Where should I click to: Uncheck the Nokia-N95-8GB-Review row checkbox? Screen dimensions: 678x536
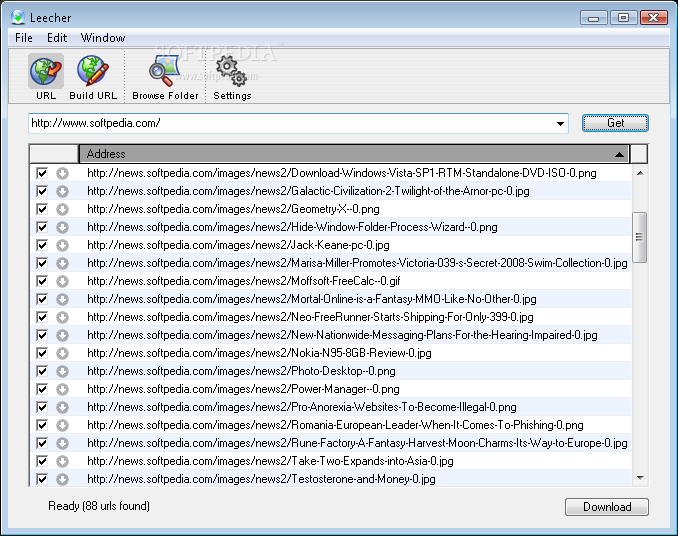pos(42,353)
